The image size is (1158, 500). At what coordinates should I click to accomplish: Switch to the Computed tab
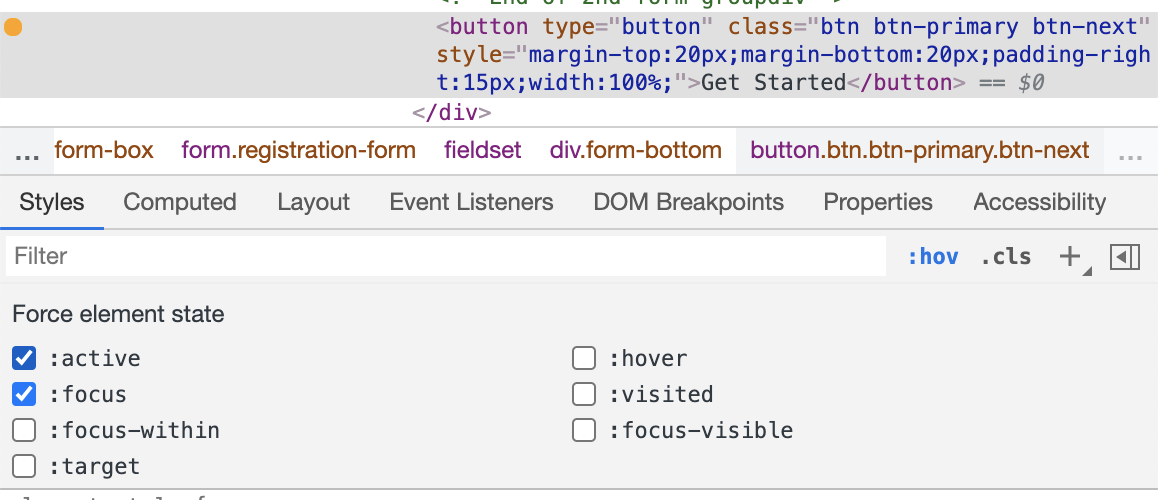(x=180, y=202)
